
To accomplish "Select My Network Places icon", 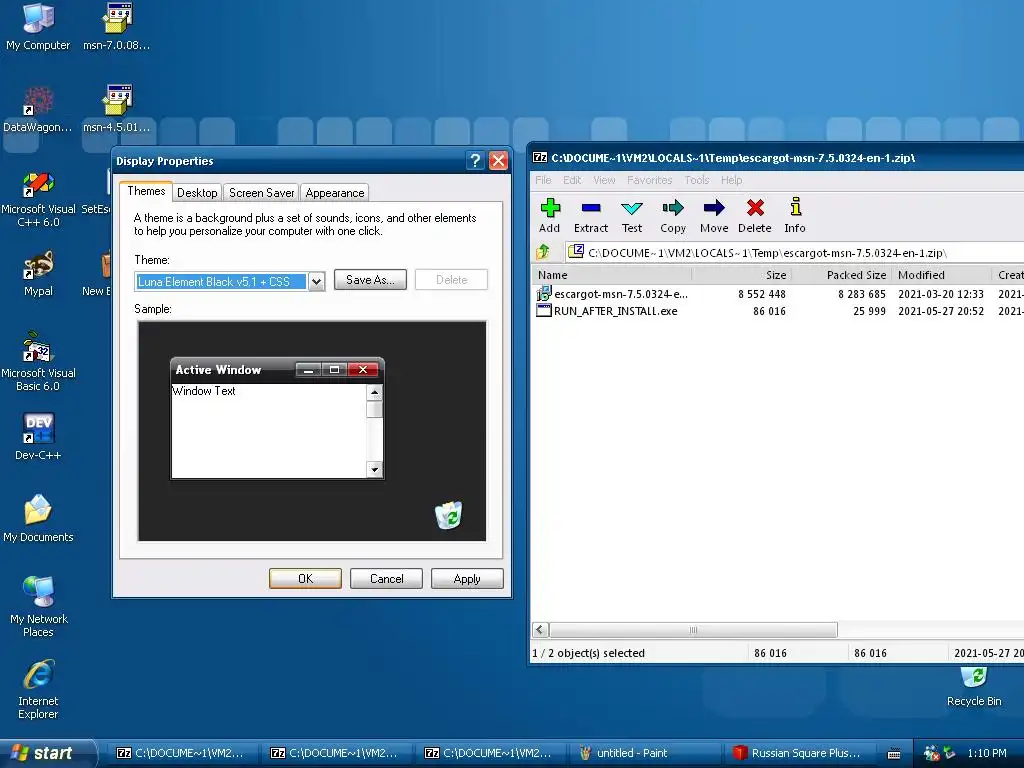I will point(38,607).
